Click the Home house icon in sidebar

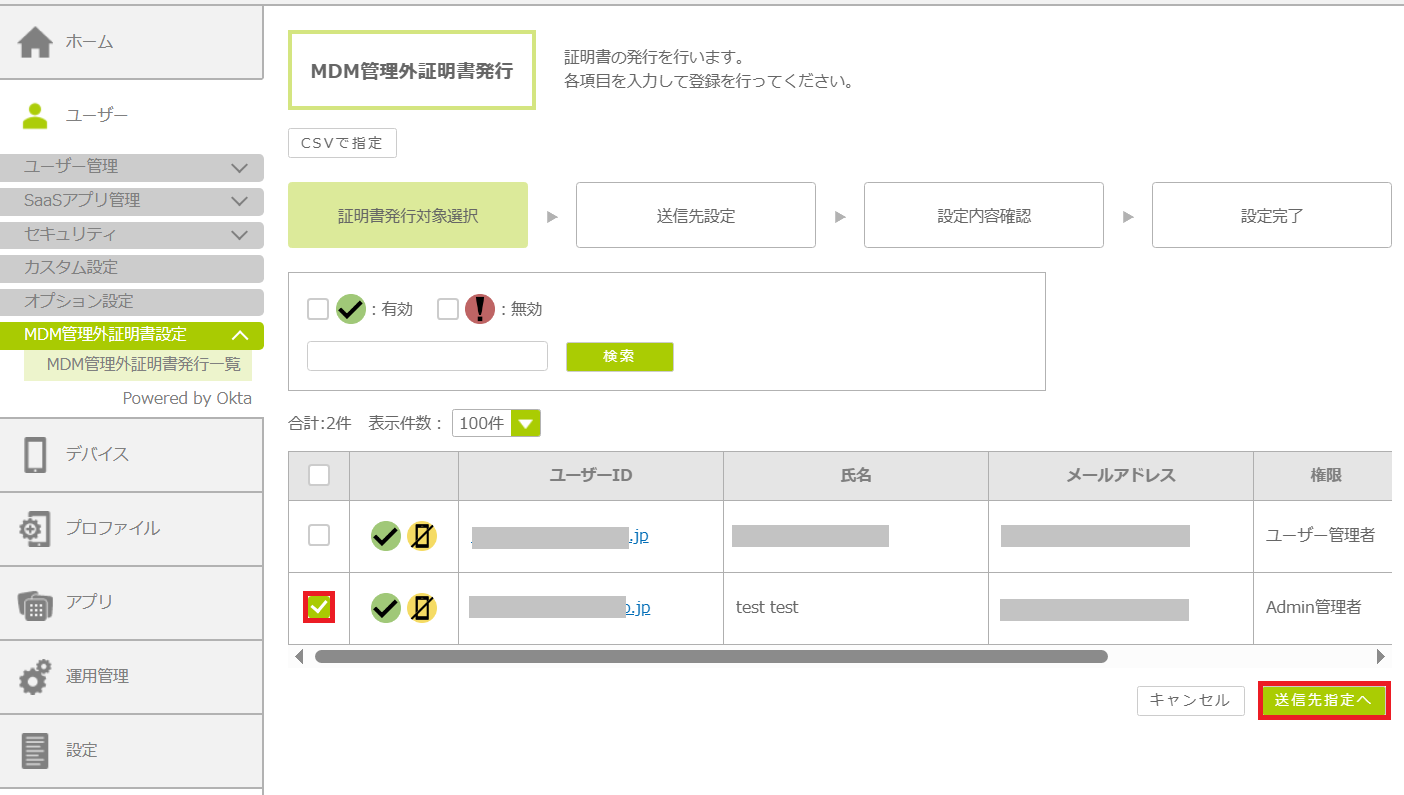click(35, 42)
